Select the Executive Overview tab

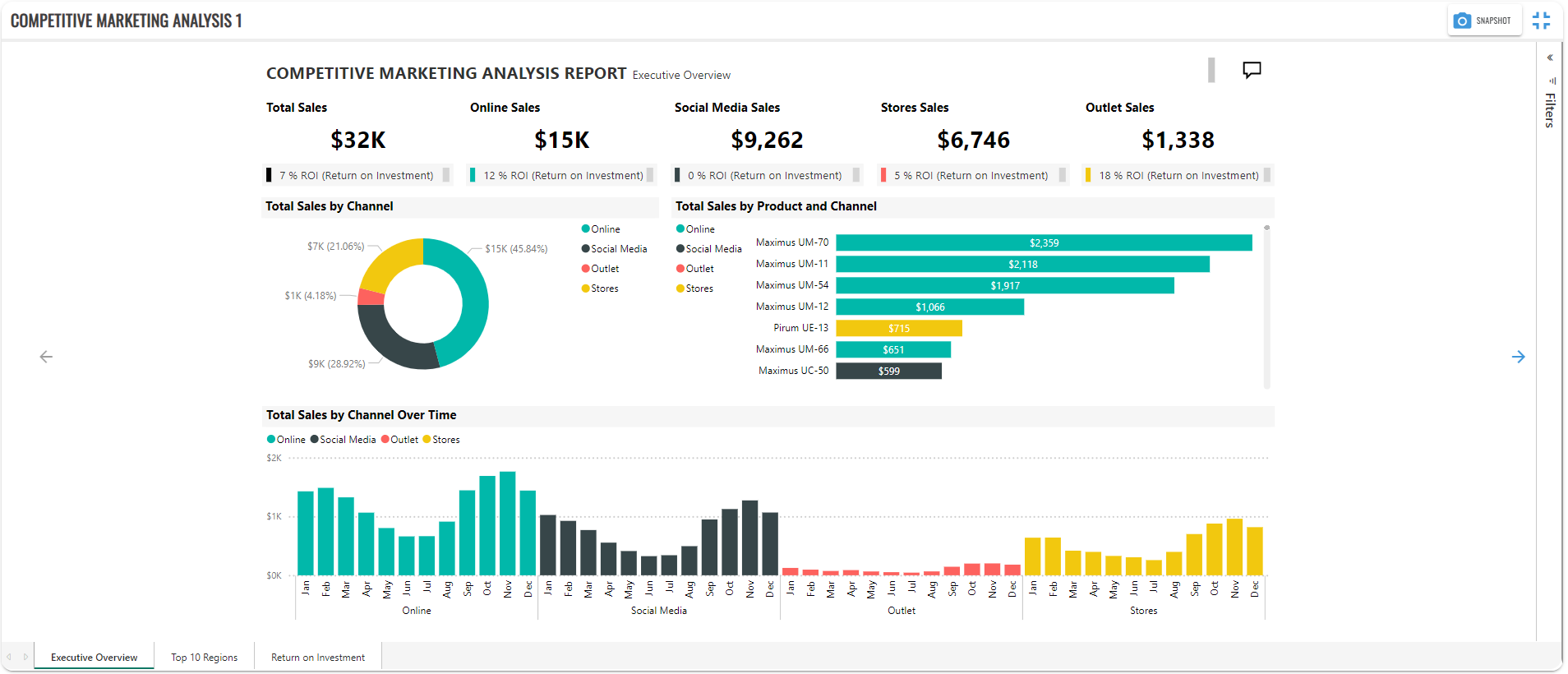tap(94, 658)
